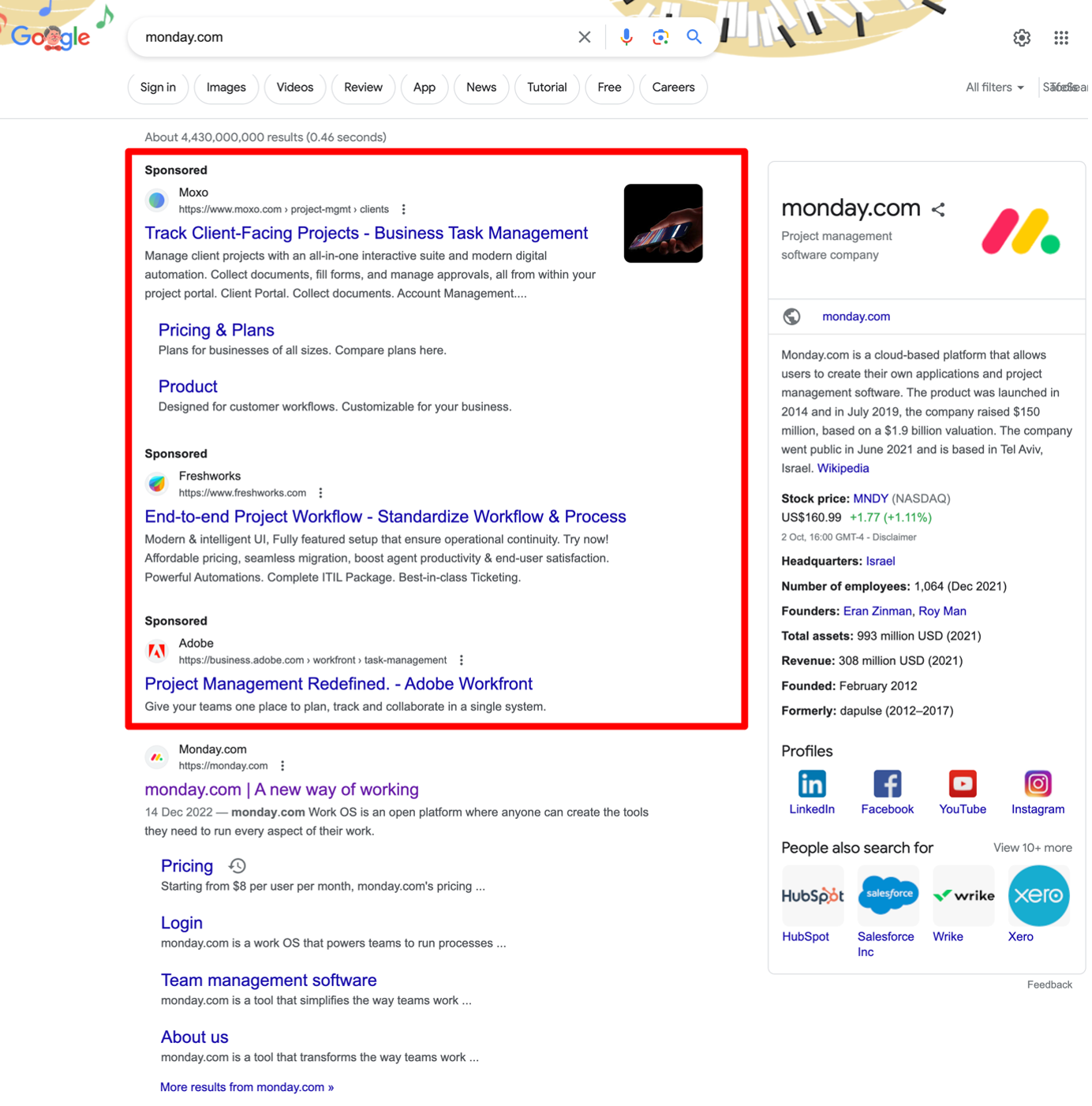Submit search with magnifier icon
This screenshot has height=1106, width=1092.
tap(694, 37)
